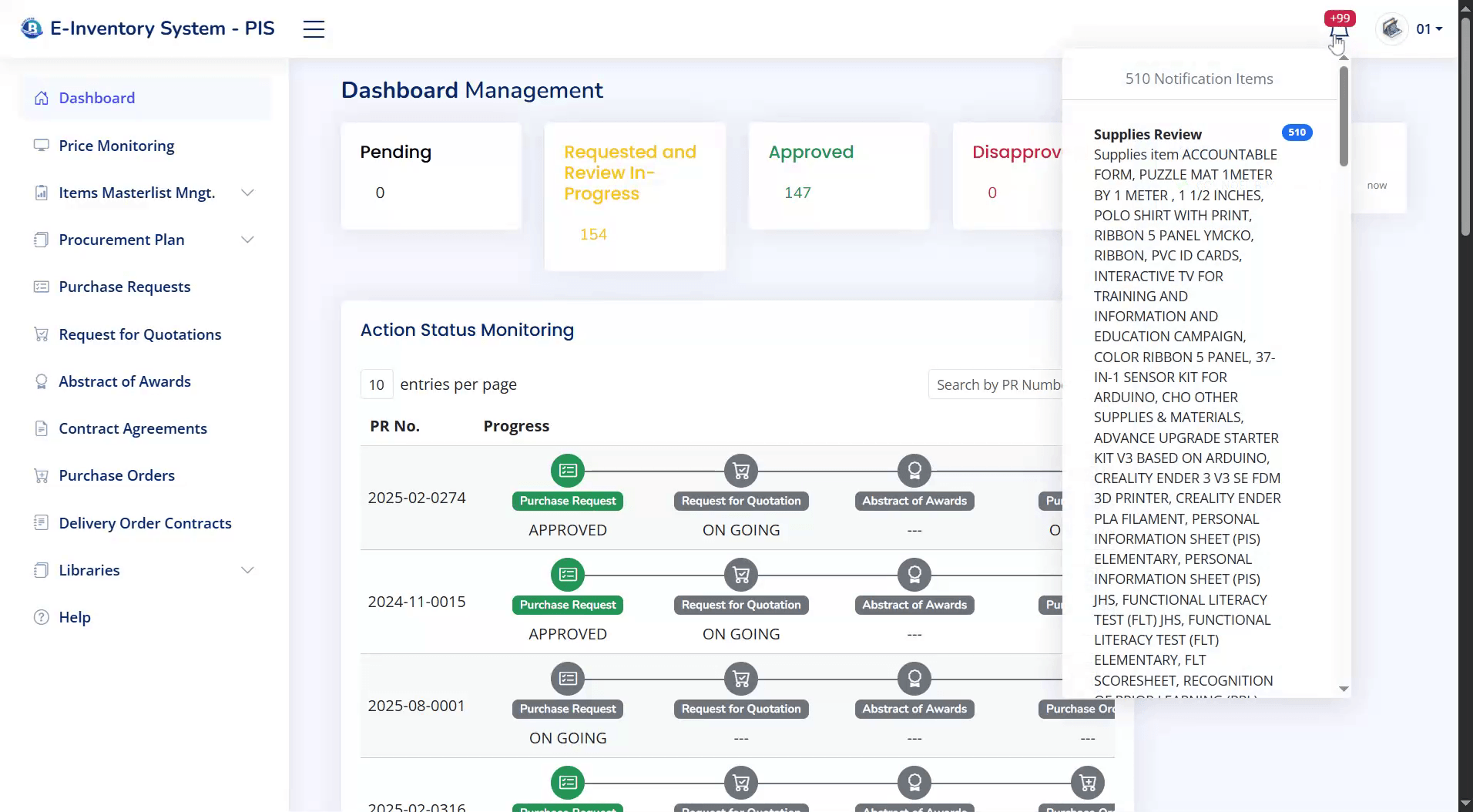Click the notification panel scrollbar
The height and width of the screenshot is (812, 1473).
point(1344,116)
